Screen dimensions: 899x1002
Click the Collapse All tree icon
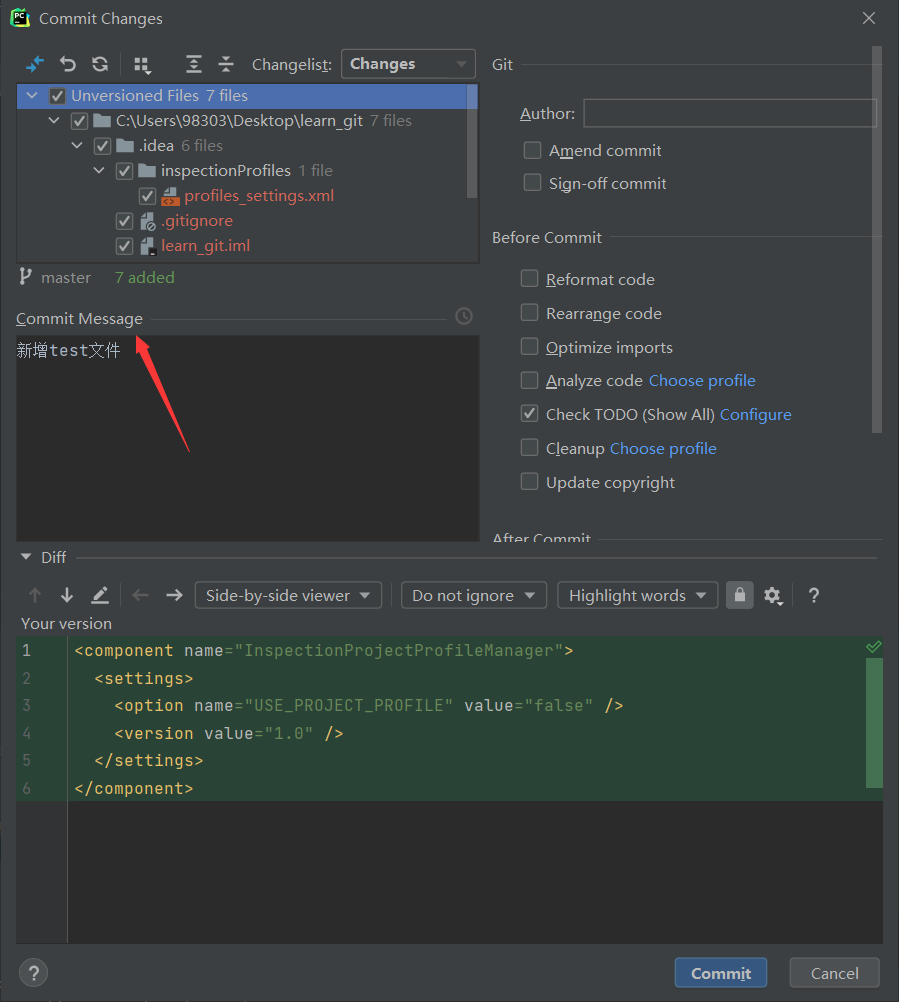tap(226, 64)
